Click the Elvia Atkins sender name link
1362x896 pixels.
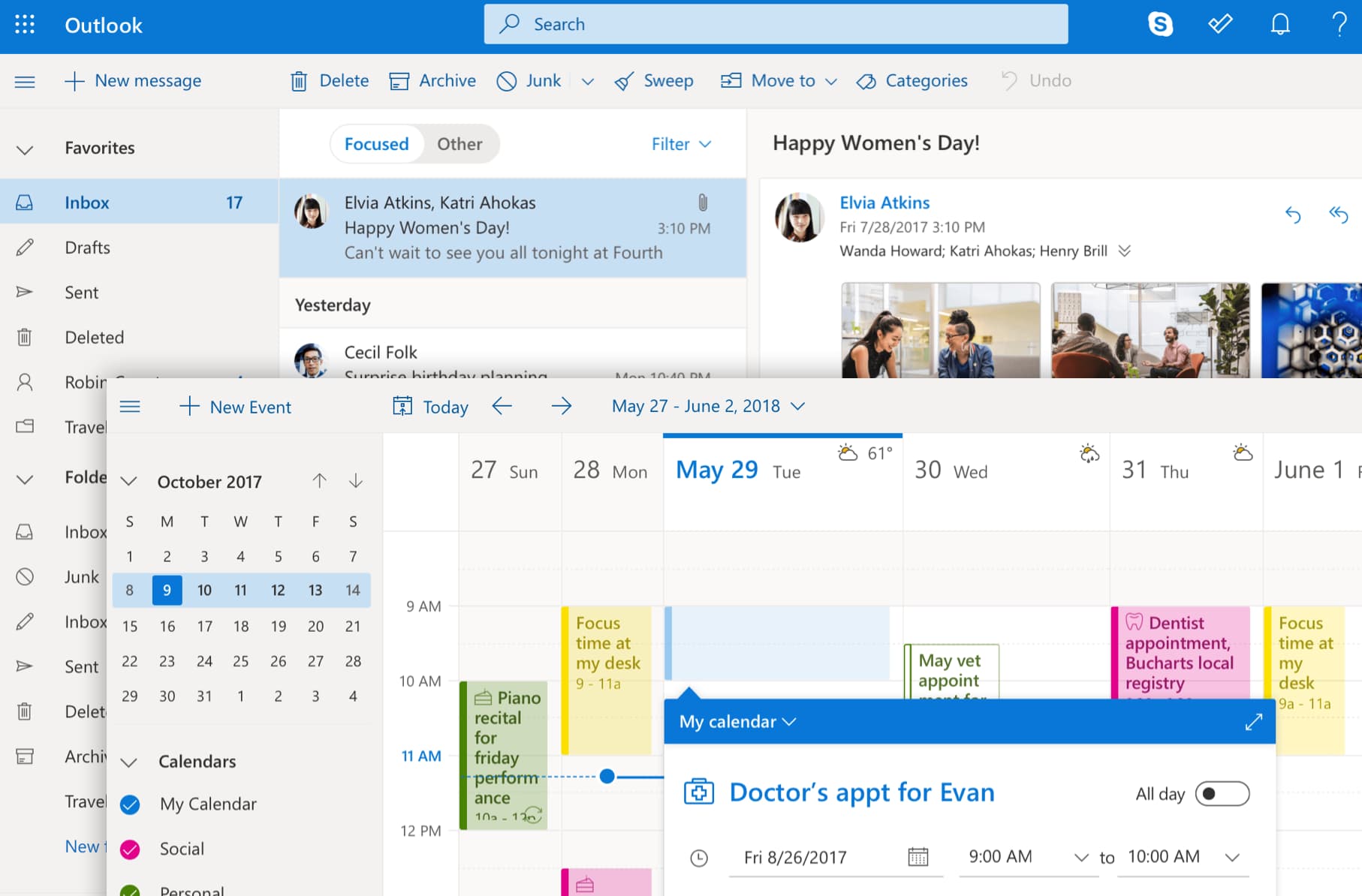coord(884,203)
